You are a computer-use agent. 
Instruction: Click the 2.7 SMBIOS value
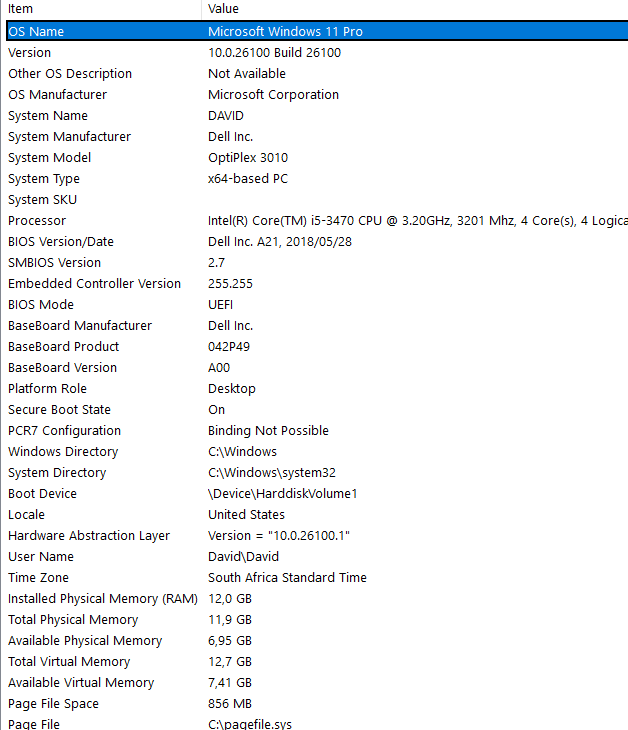click(x=216, y=263)
